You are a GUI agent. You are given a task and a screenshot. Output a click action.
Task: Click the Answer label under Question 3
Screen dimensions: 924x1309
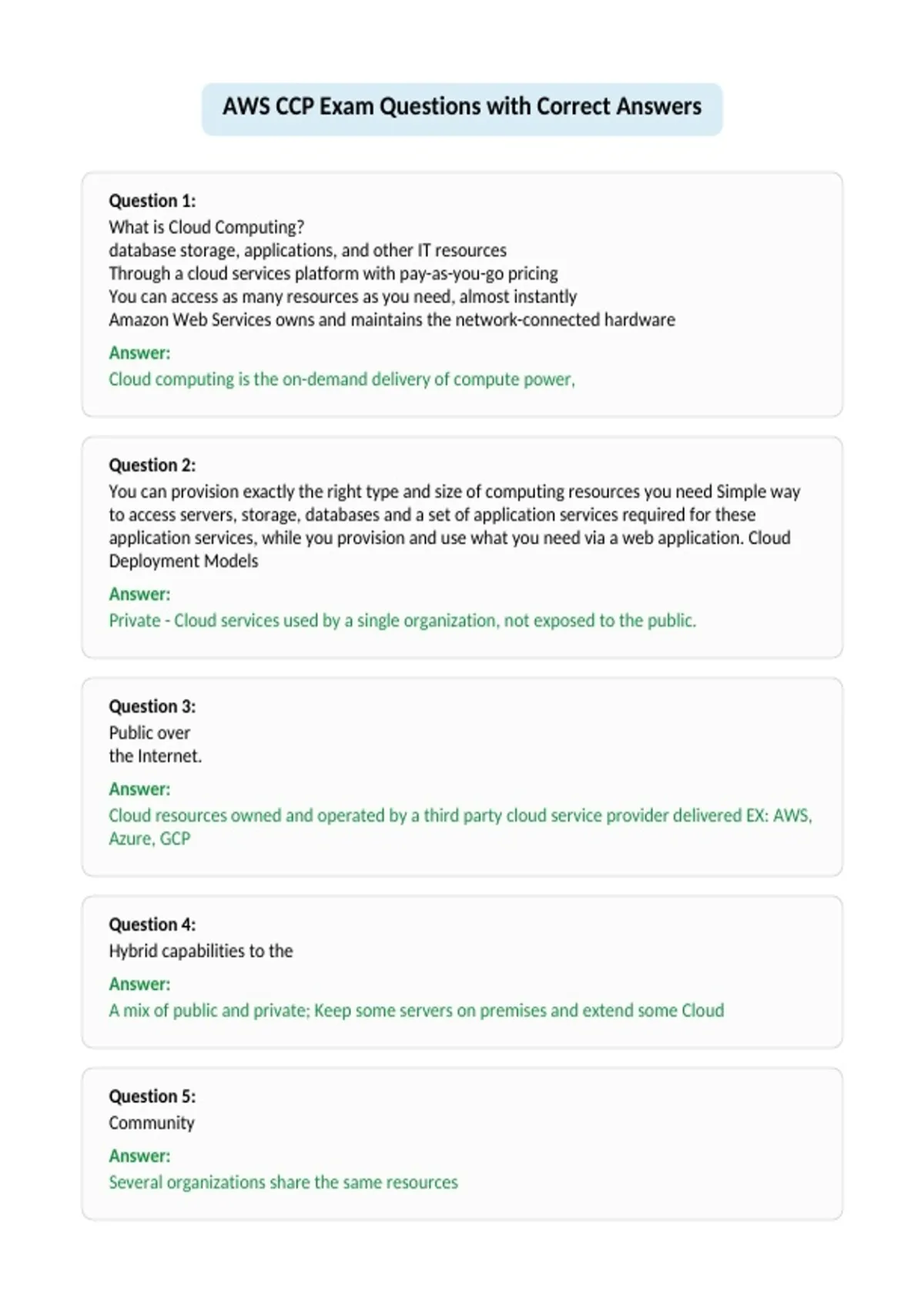(139, 789)
